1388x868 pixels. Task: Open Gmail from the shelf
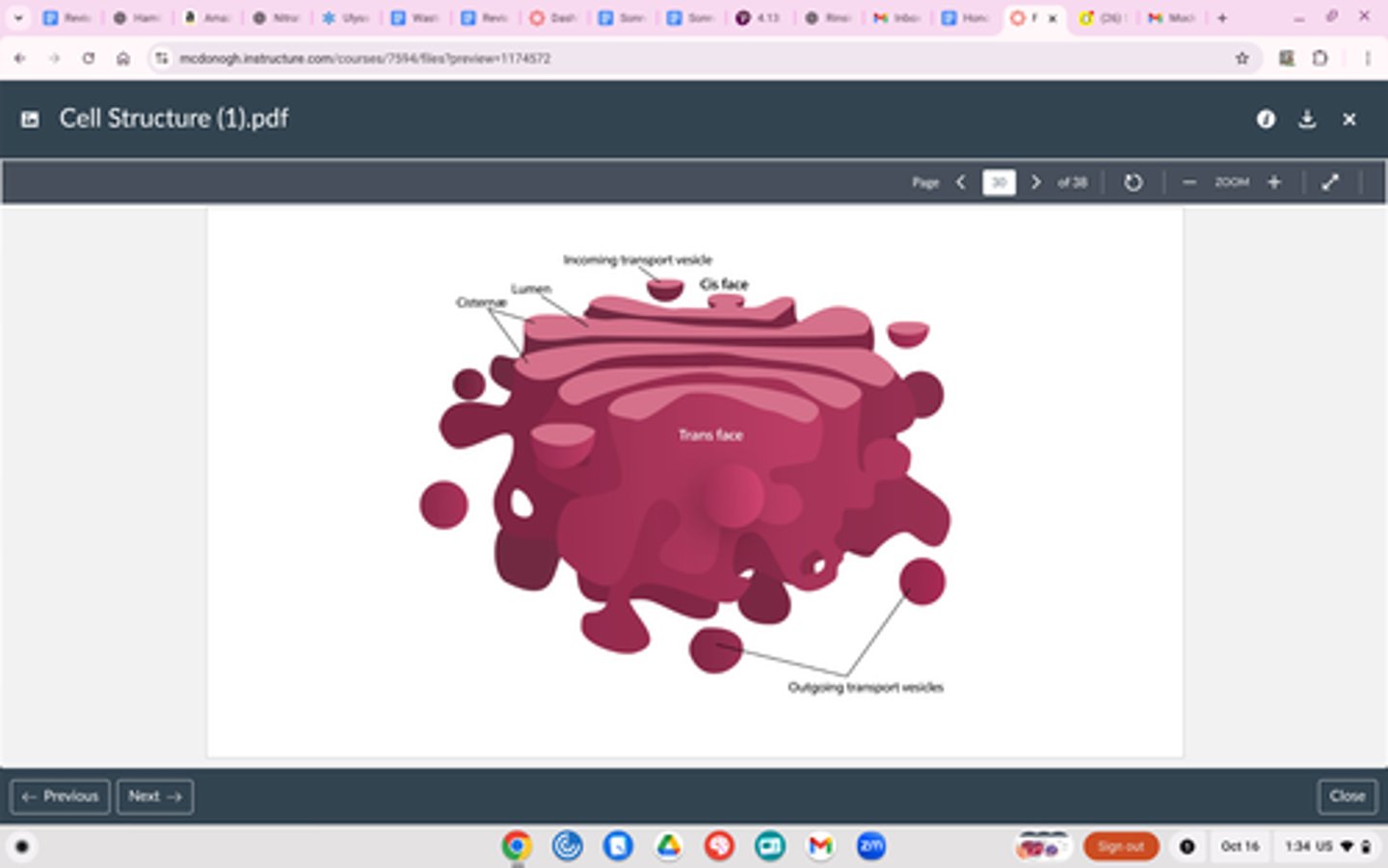(x=820, y=846)
